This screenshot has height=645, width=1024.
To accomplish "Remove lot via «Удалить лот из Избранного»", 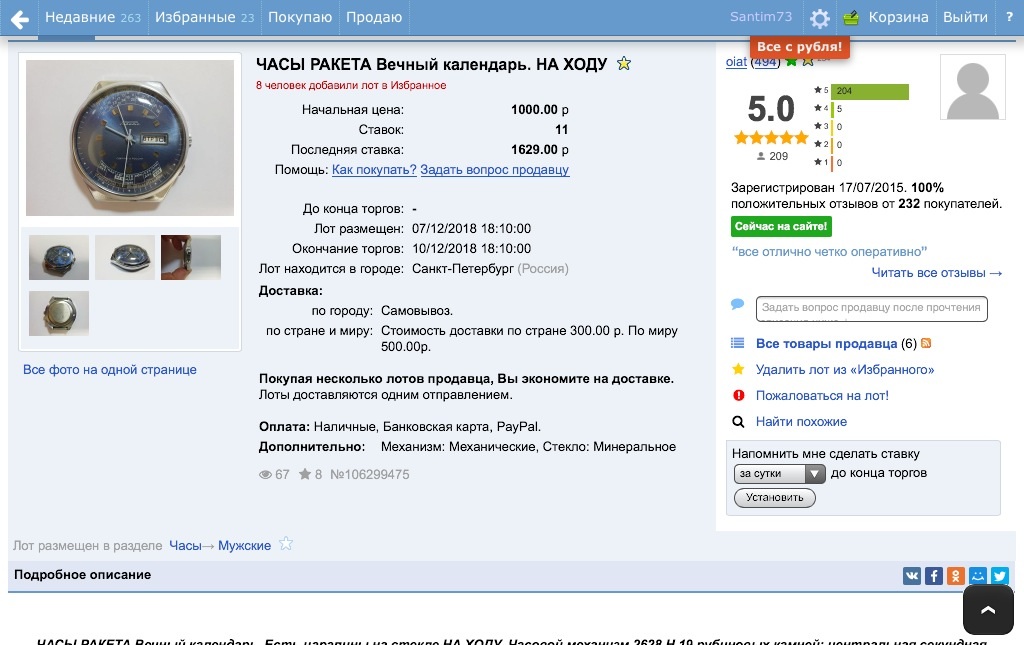I will 844,370.
